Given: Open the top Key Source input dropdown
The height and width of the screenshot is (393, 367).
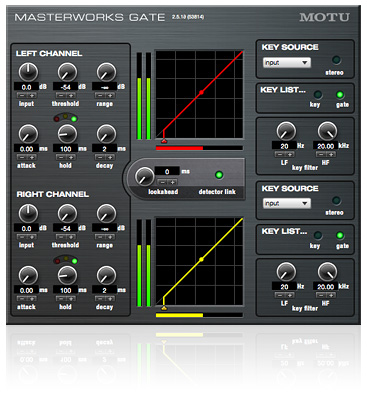Looking at the screenshot, I should [287, 63].
